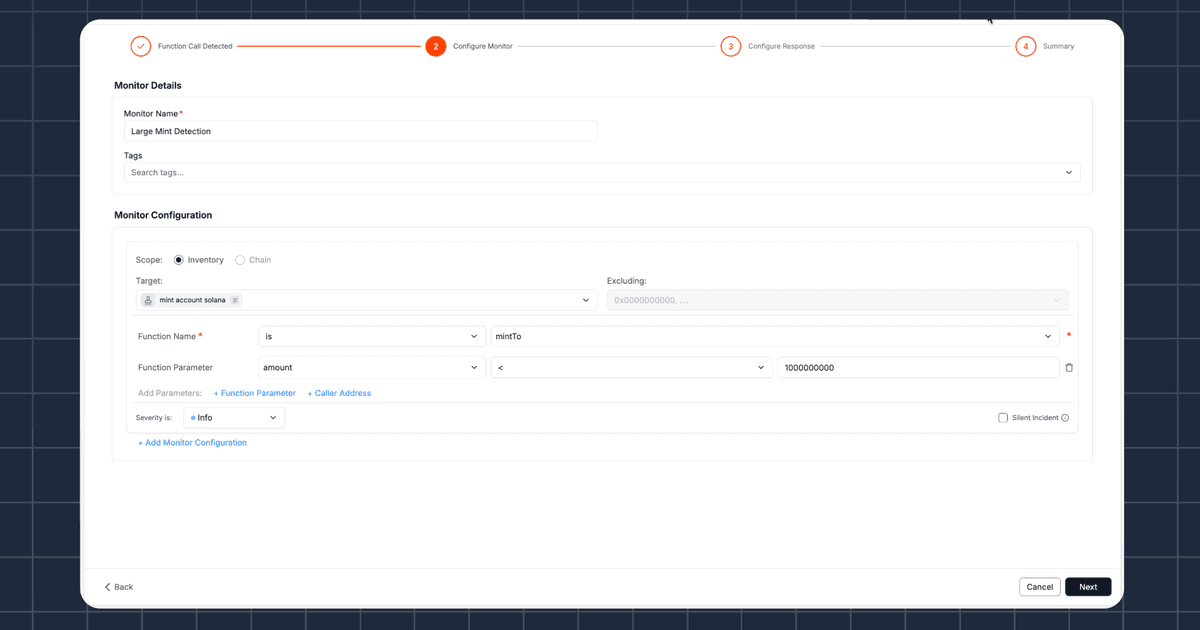Enable the Silent Incident checkbox
This screenshot has width=1200, height=630.
click(1003, 418)
